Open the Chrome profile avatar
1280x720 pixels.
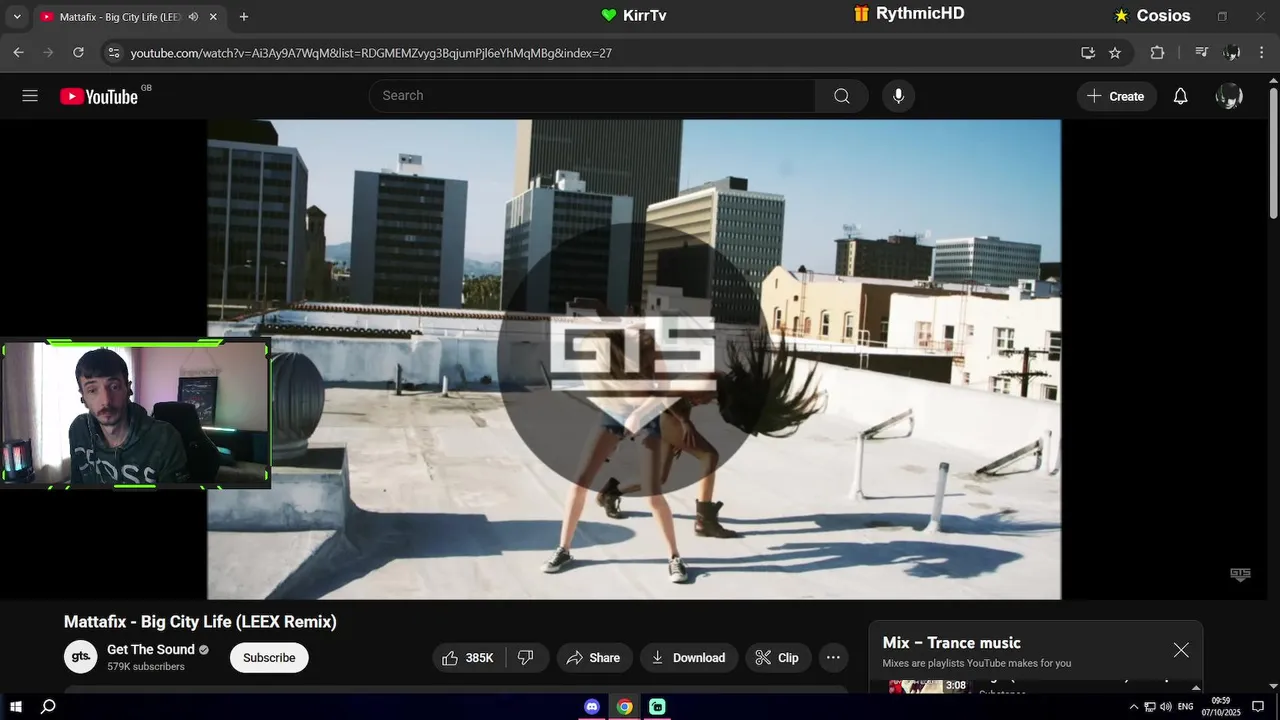coord(1232,52)
